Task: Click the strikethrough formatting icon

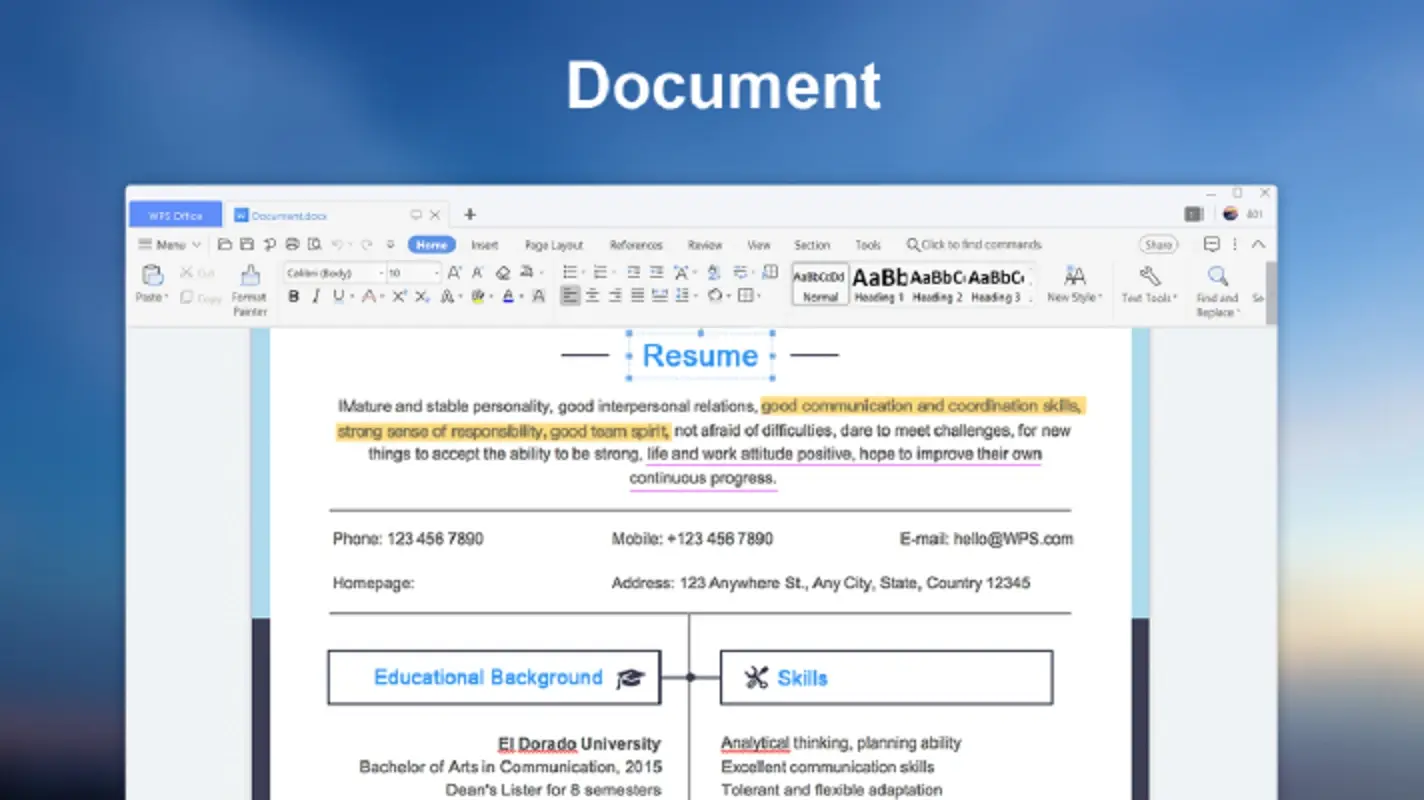Action: (x=369, y=296)
